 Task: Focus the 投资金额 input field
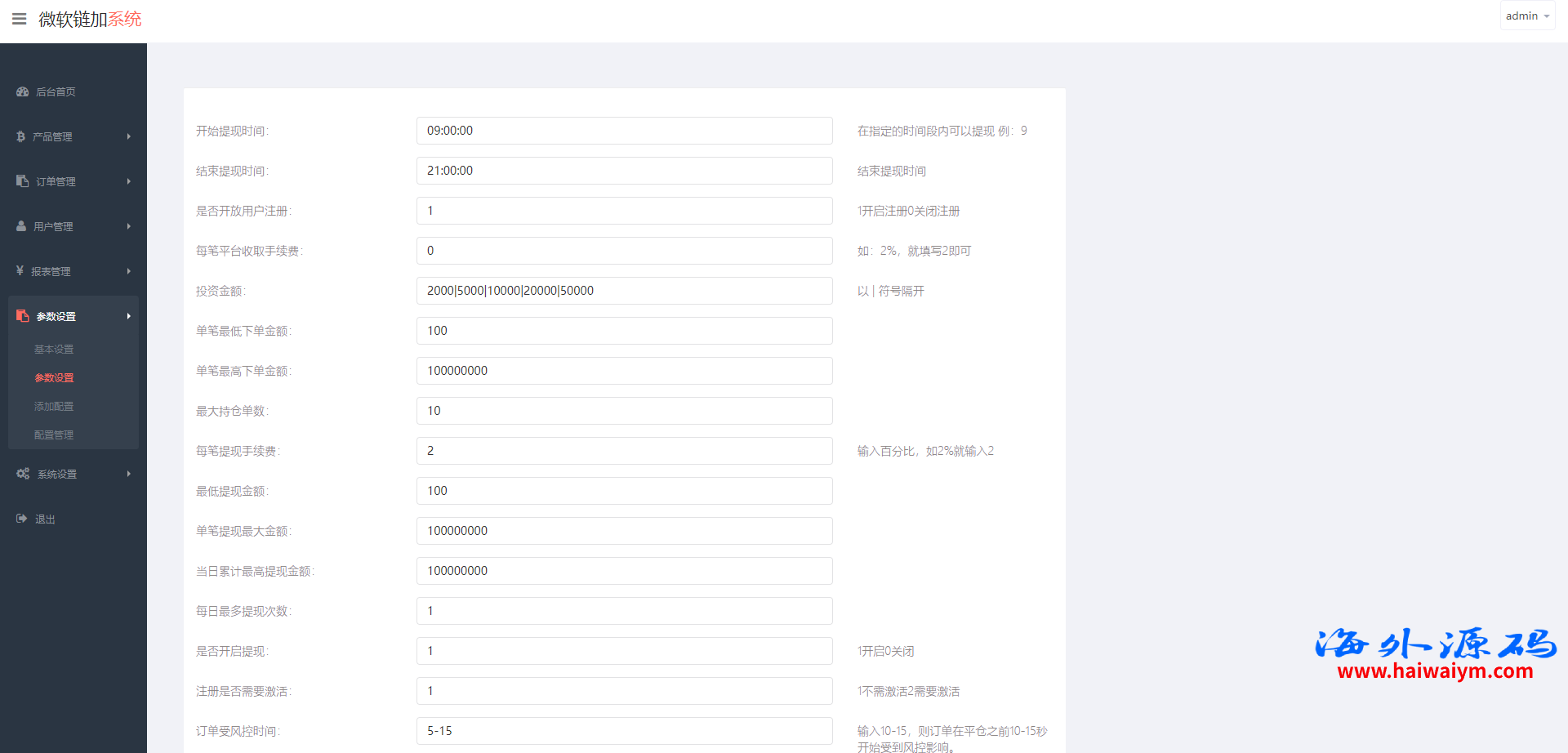point(624,291)
